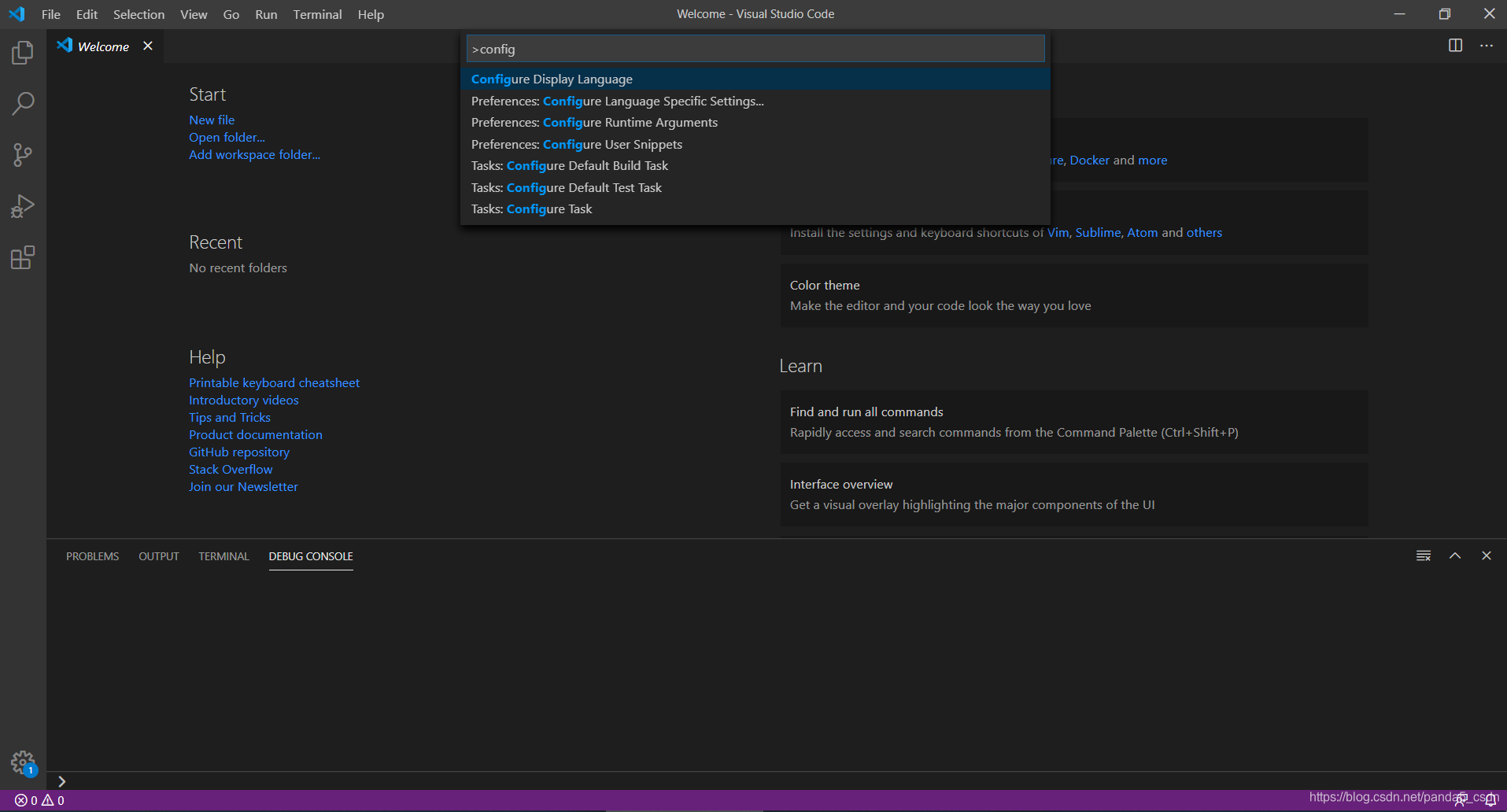Switch to the TERMINAL panel tab
The image size is (1507, 812).
223,556
